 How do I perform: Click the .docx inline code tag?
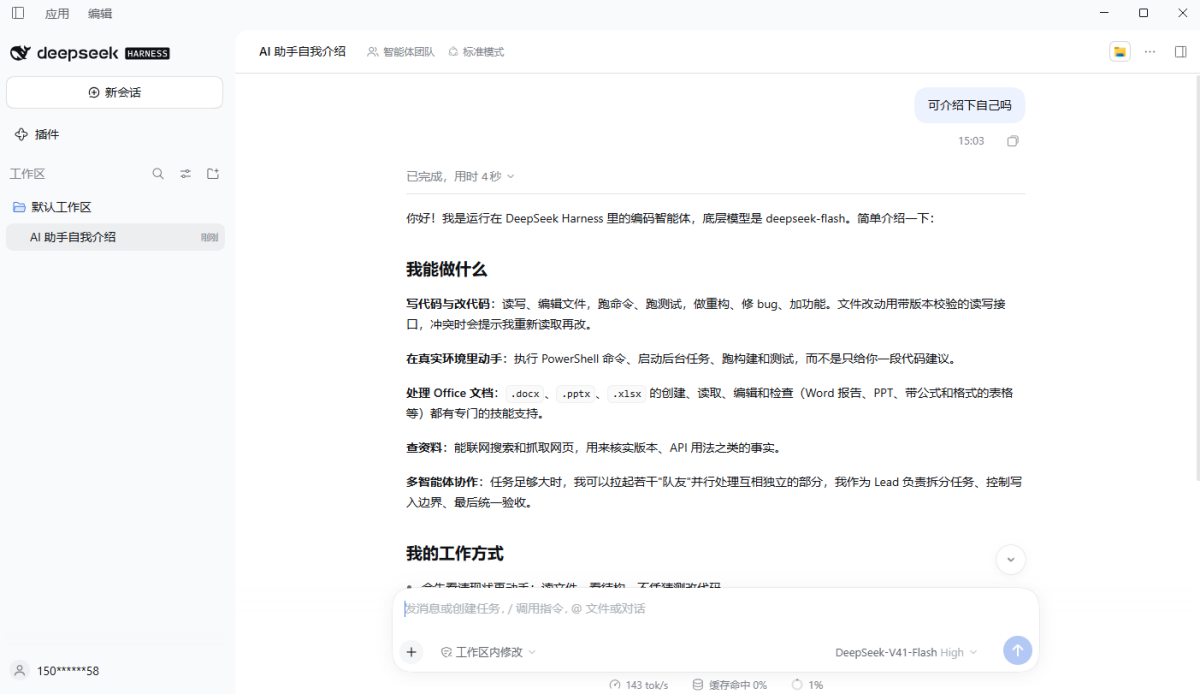[523, 393]
